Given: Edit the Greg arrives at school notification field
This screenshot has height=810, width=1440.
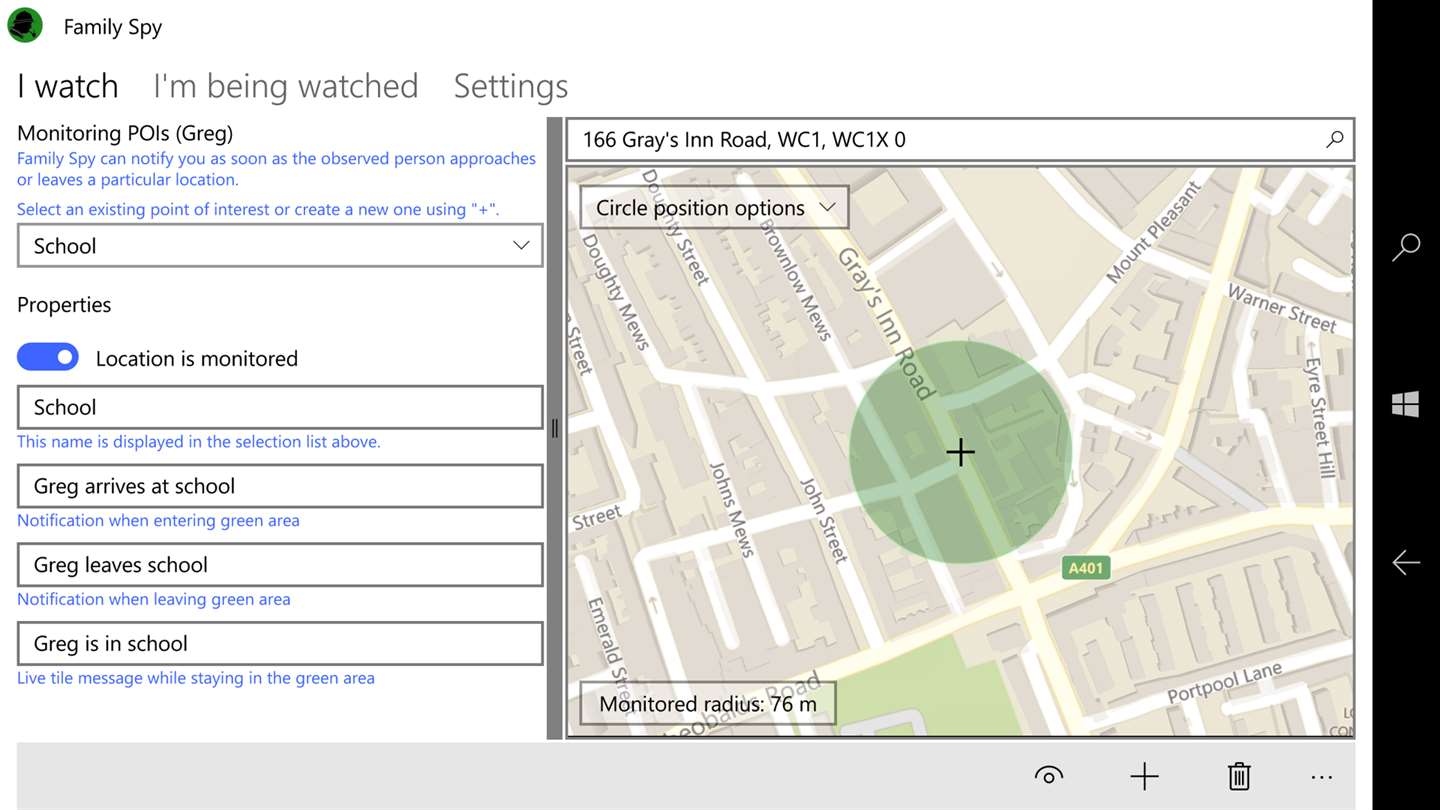Looking at the screenshot, I should click(x=280, y=486).
